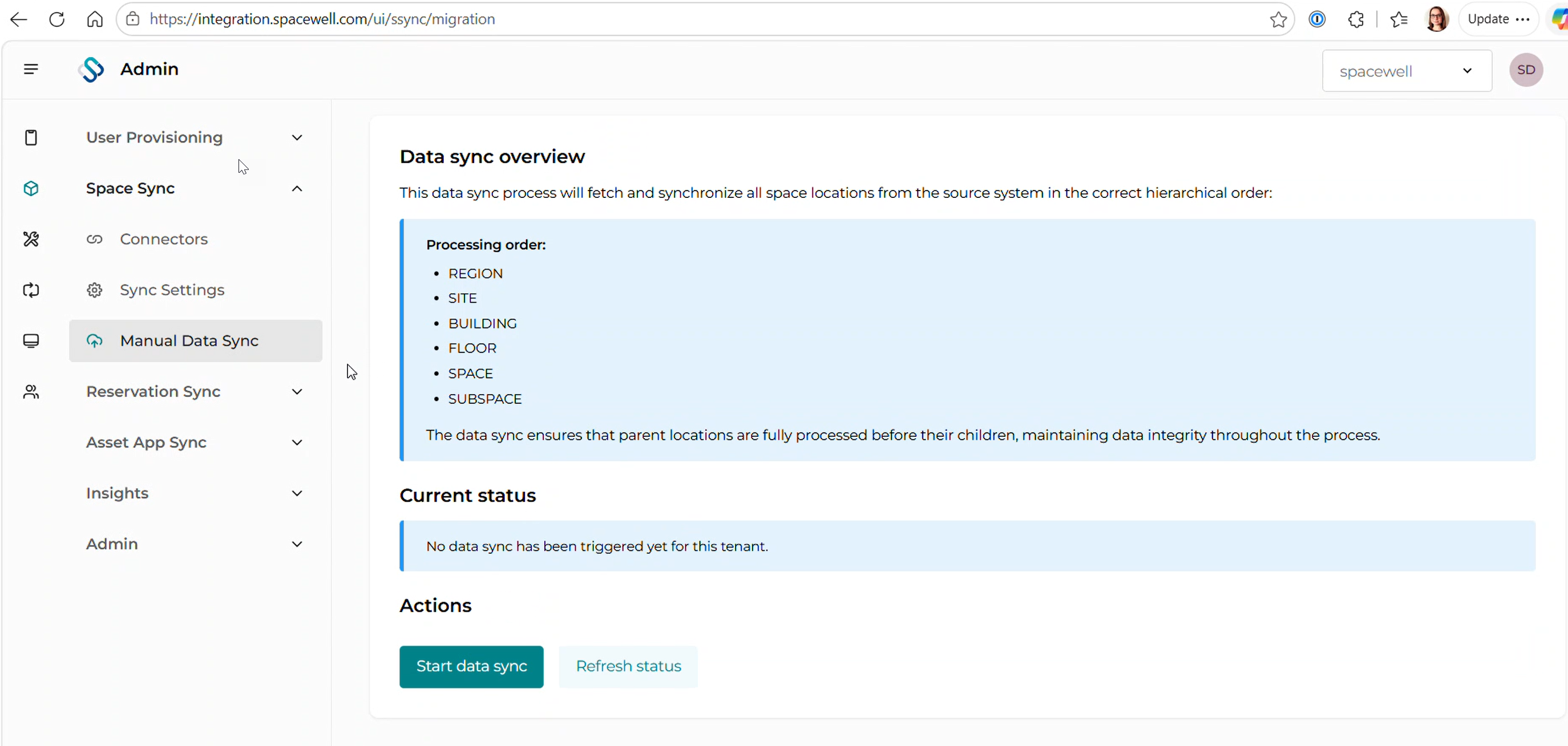The image size is (1568, 746).
Task: Click the sync arrows icon in the sidebar rail
Action: pos(31,290)
